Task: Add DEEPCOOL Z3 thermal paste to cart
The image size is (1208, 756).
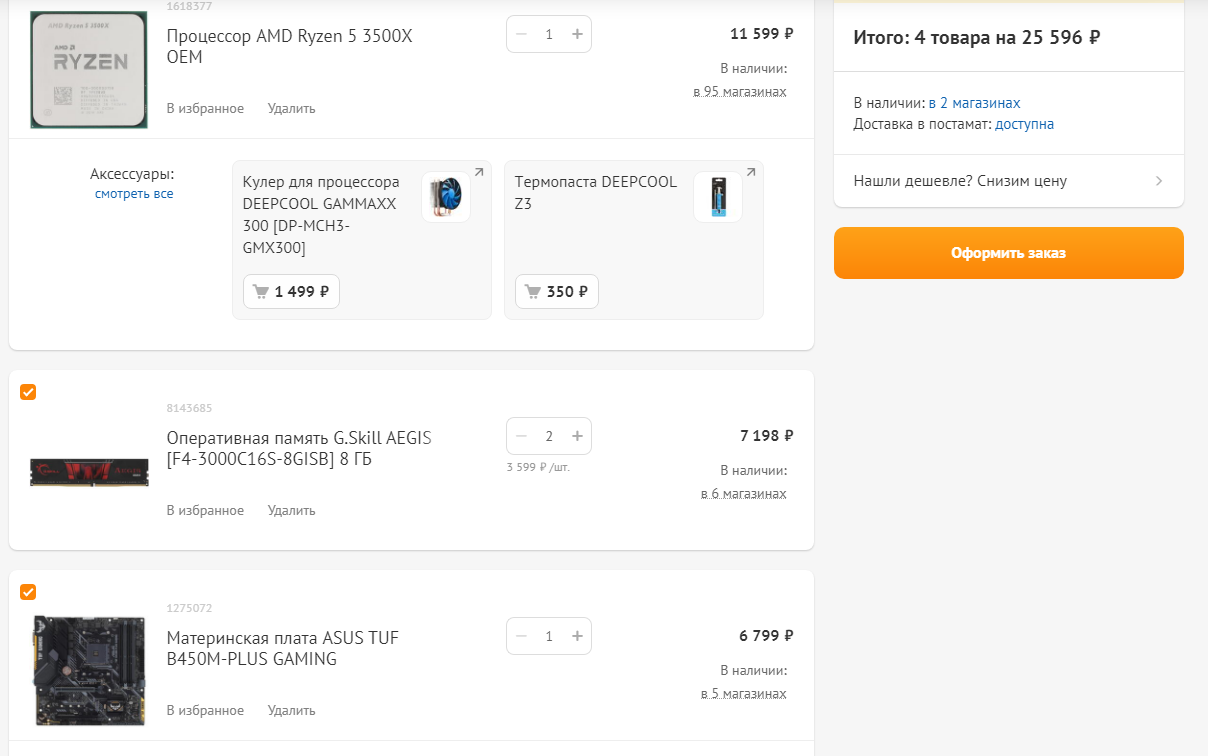Action: coord(557,292)
